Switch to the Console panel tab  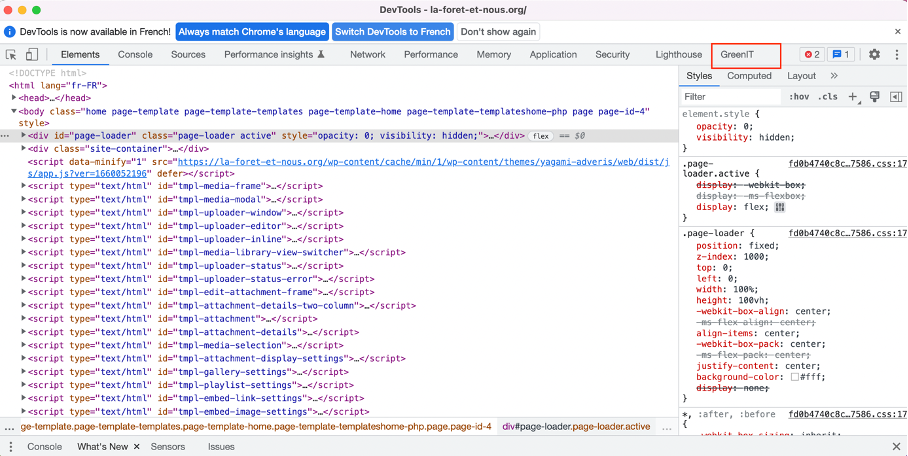point(135,54)
